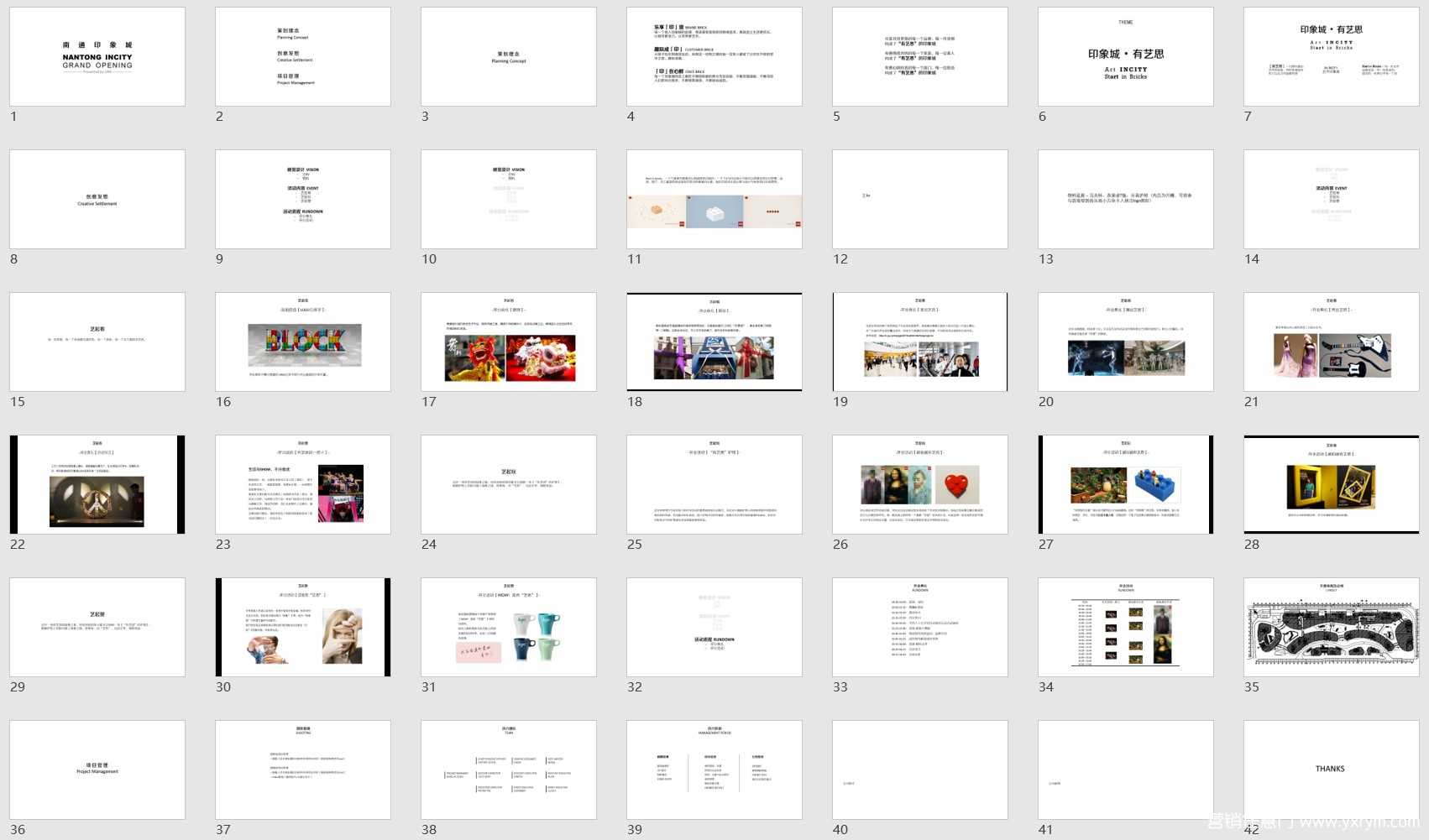Select slide 11 with the white brick image
The image size is (1429, 840).
point(714,200)
